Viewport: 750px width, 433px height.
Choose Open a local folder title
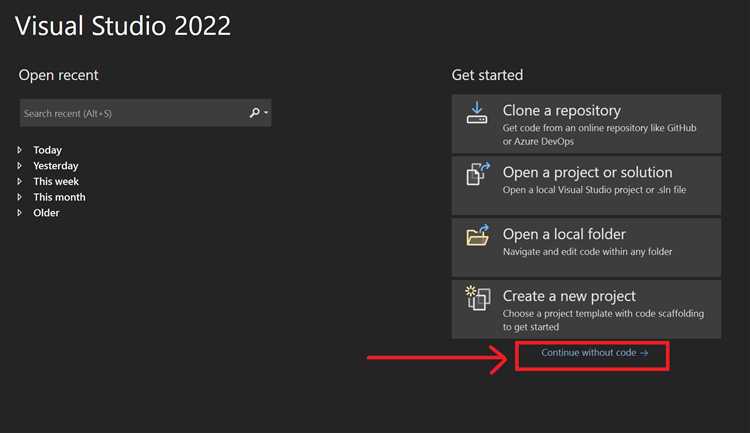tap(564, 234)
